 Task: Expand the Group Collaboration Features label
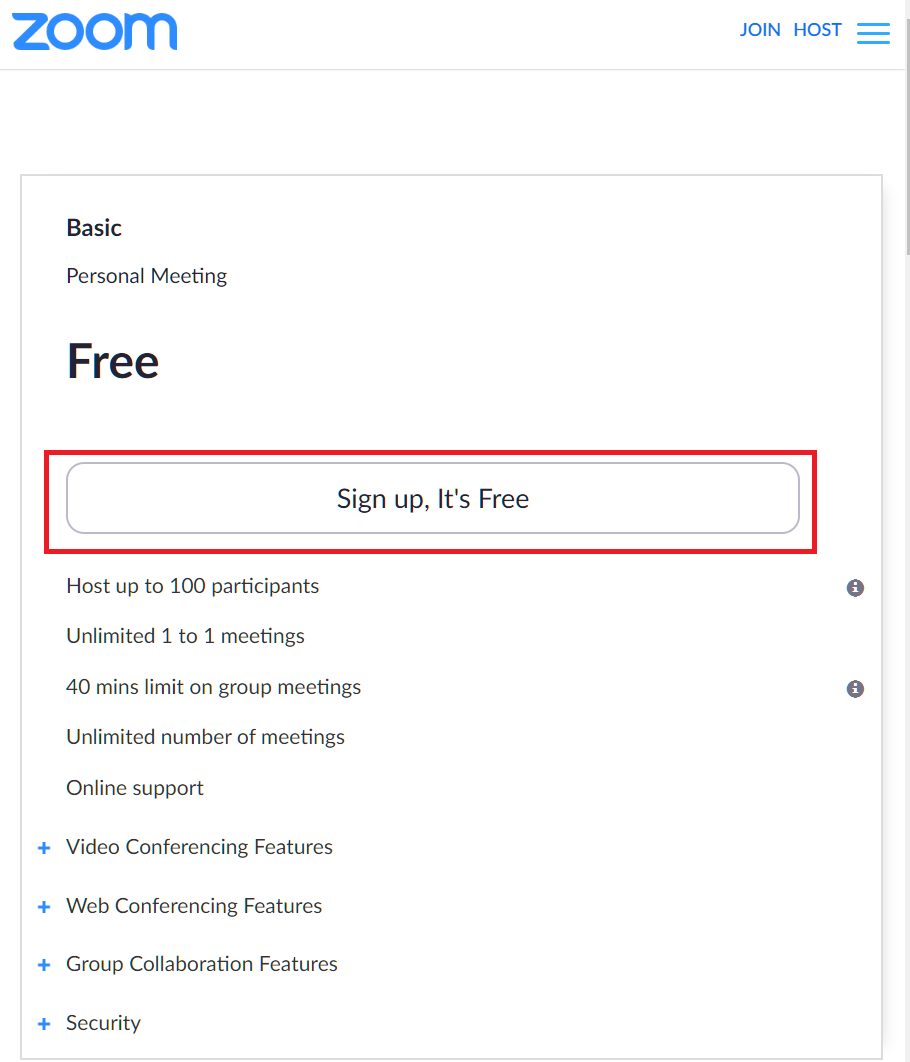pyautogui.click(x=202, y=964)
